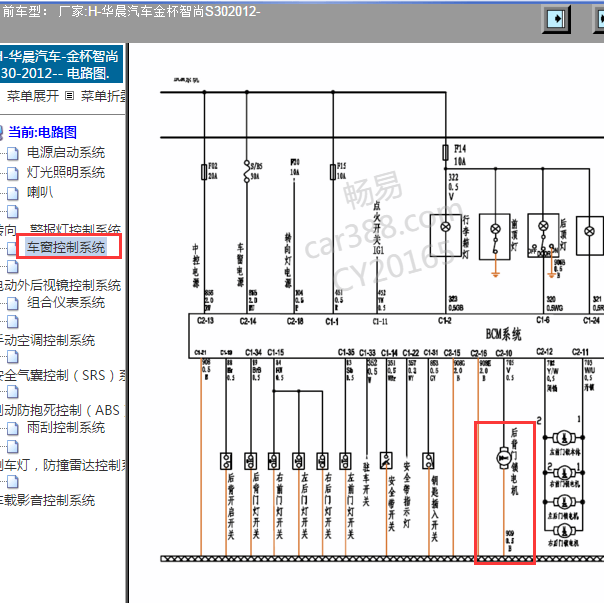Click the 中控电源 label
The width and height of the screenshot is (604, 603).
196,266
